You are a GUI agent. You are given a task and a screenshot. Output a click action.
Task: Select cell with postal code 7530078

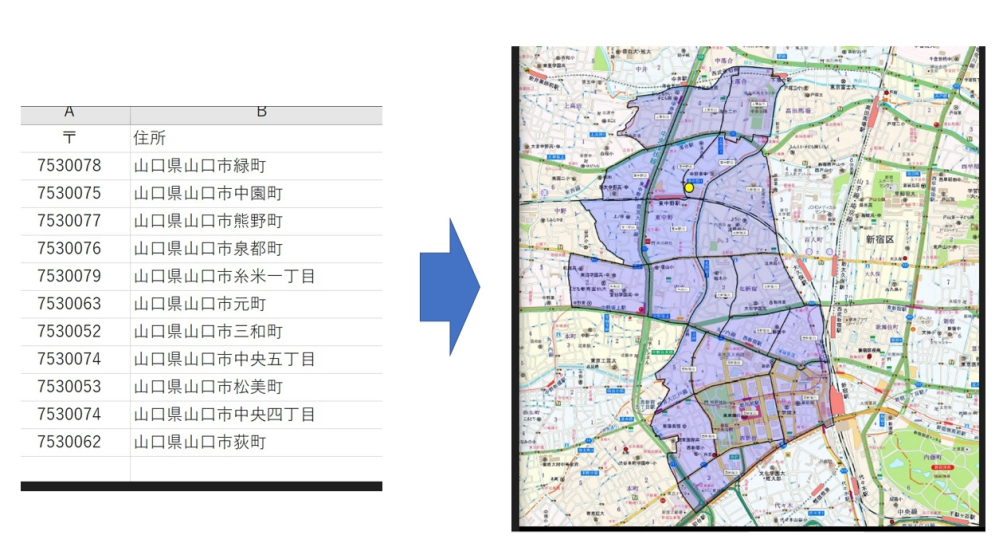(69, 166)
